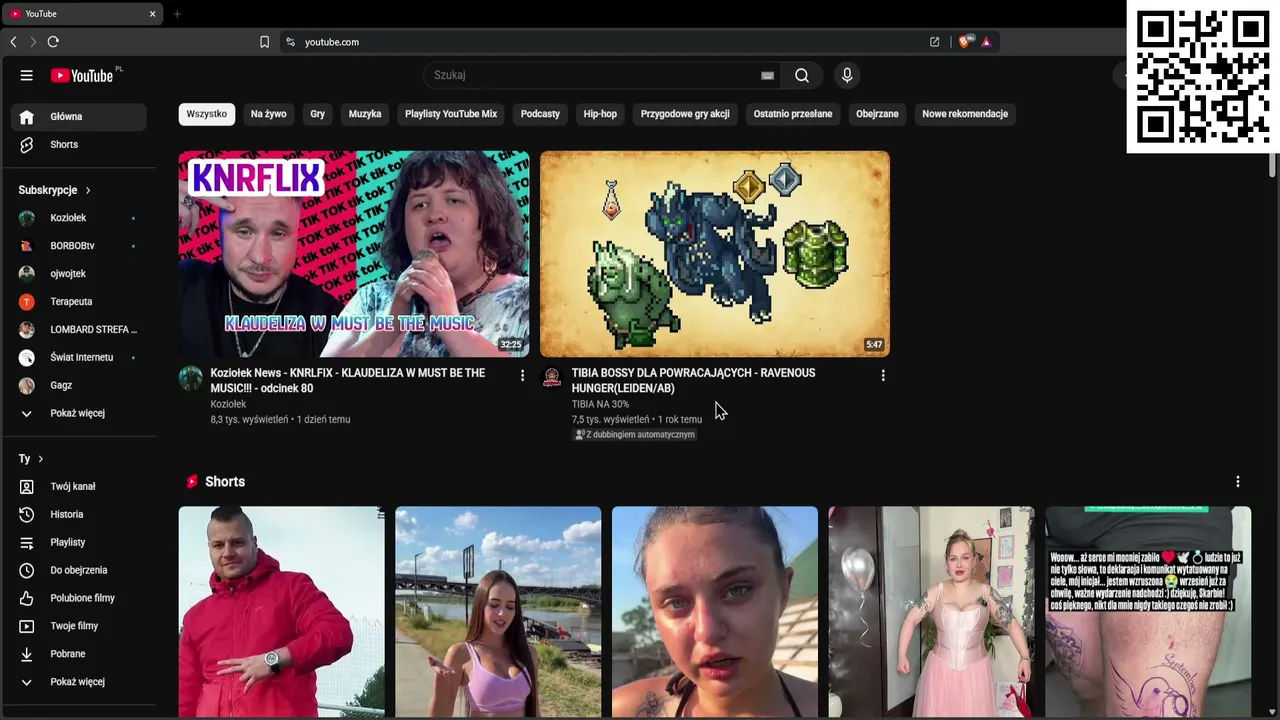Image resolution: width=1280 pixels, height=720 pixels.
Task: Open TIBIA BOSSY DLA POWRACAJĄCYCH video title
Action: pos(693,381)
